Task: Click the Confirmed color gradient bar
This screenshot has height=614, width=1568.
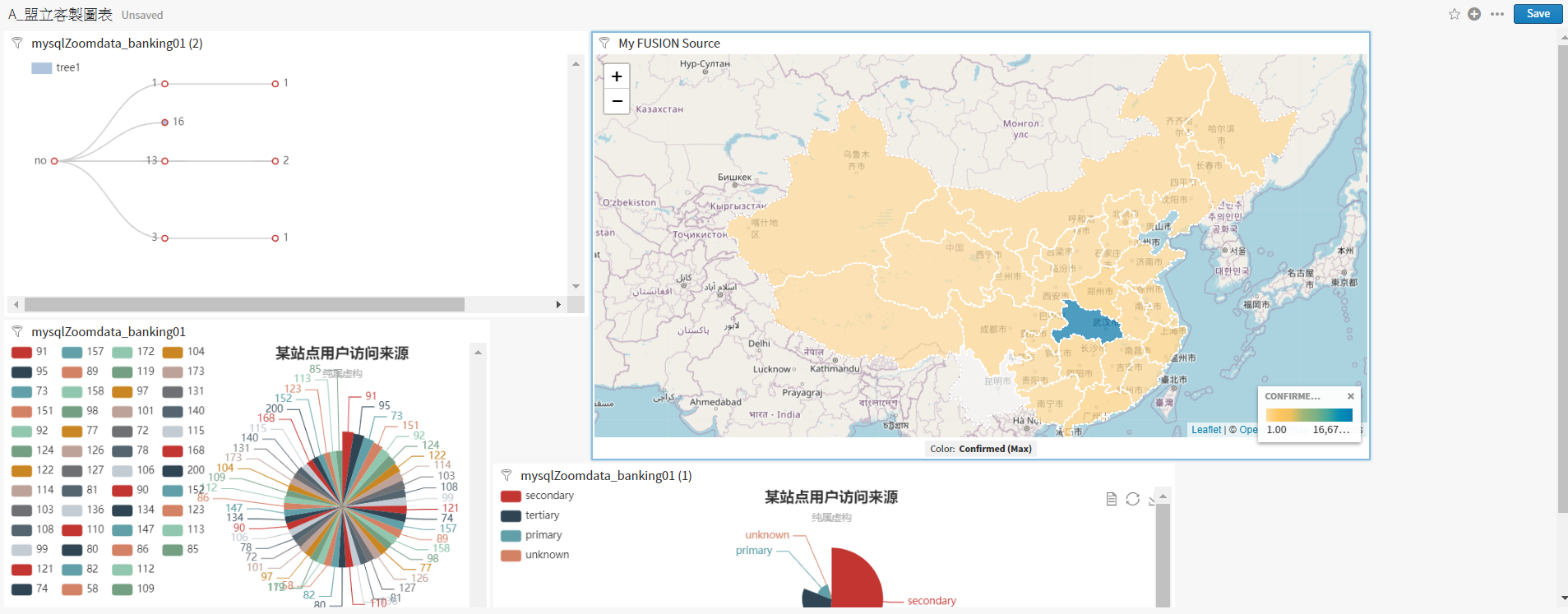Action: pyautogui.click(x=1309, y=416)
